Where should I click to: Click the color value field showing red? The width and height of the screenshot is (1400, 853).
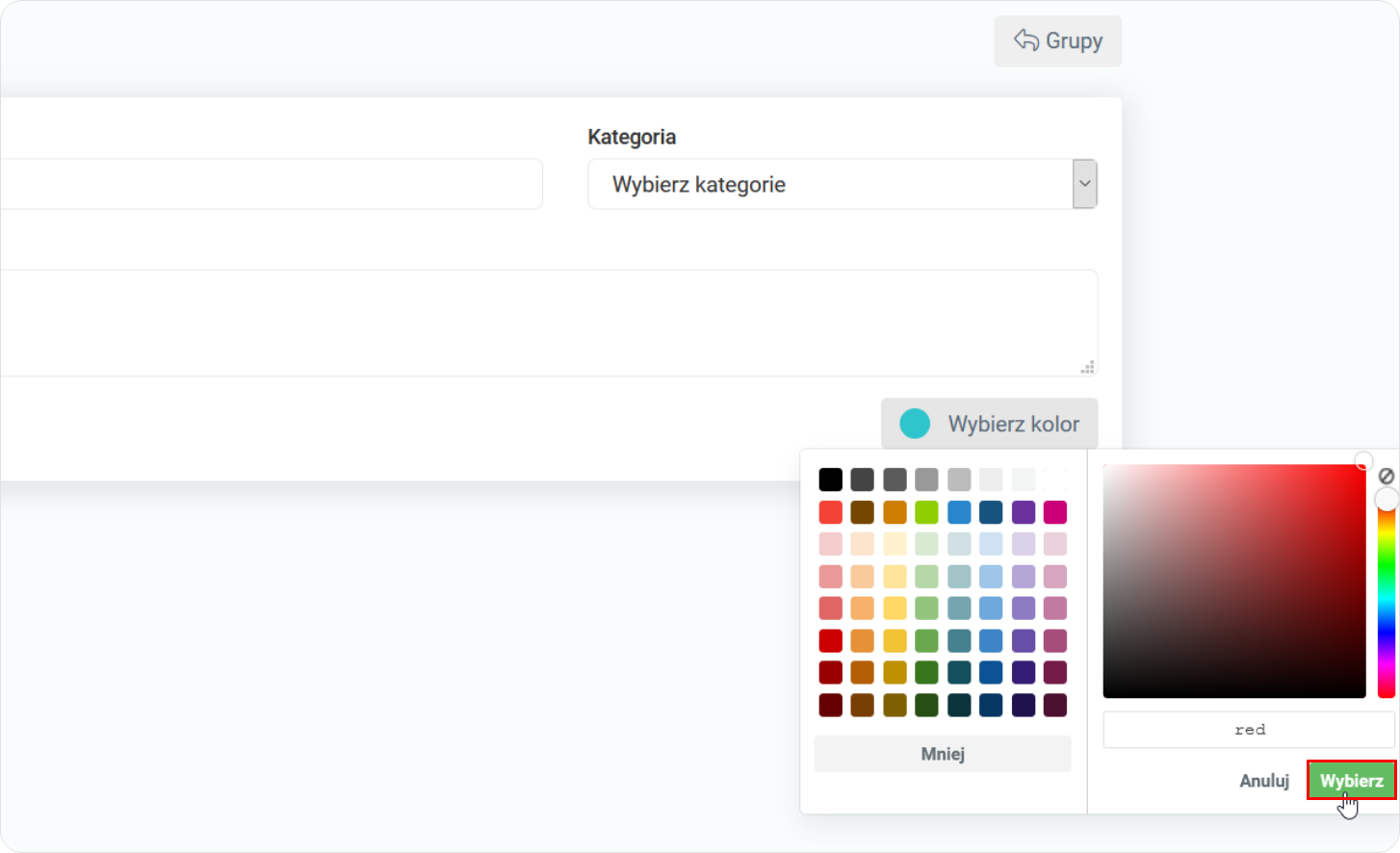(x=1249, y=730)
